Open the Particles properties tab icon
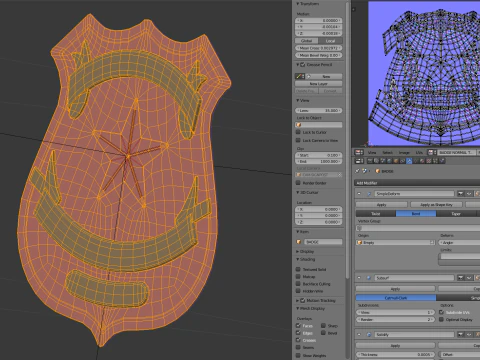 [435, 161]
